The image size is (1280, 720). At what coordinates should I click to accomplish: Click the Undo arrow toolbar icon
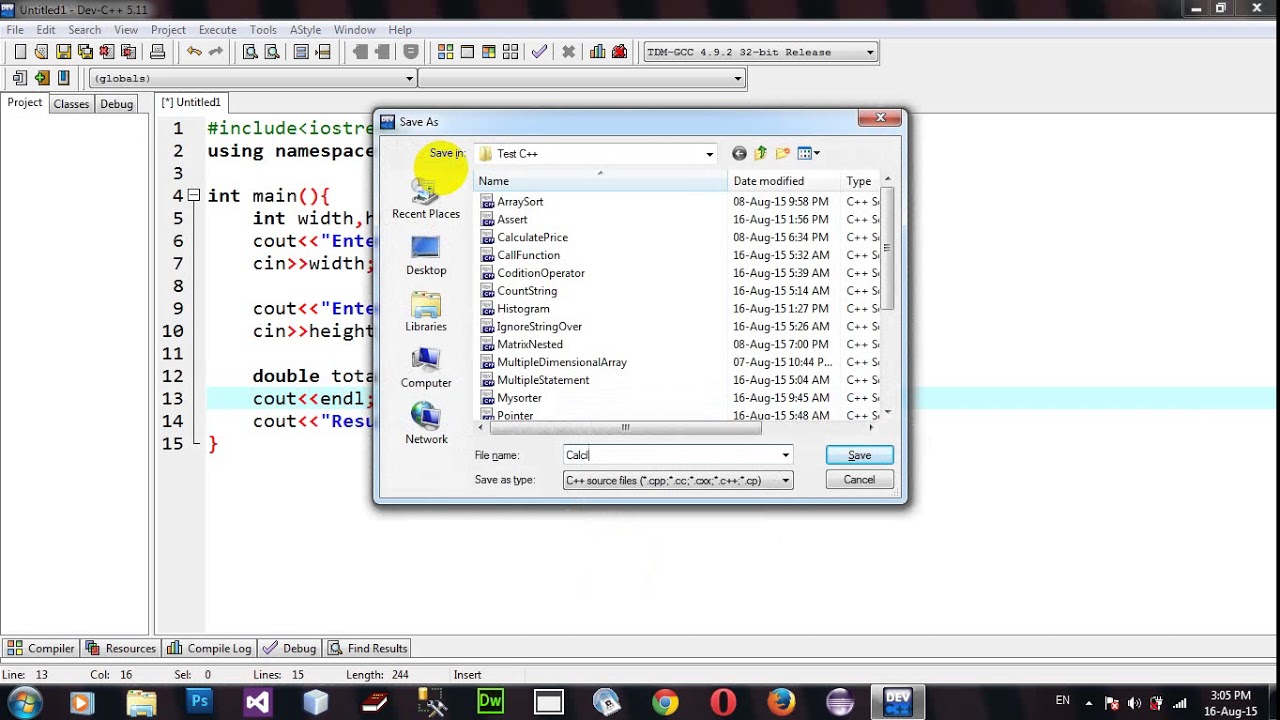[194, 52]
